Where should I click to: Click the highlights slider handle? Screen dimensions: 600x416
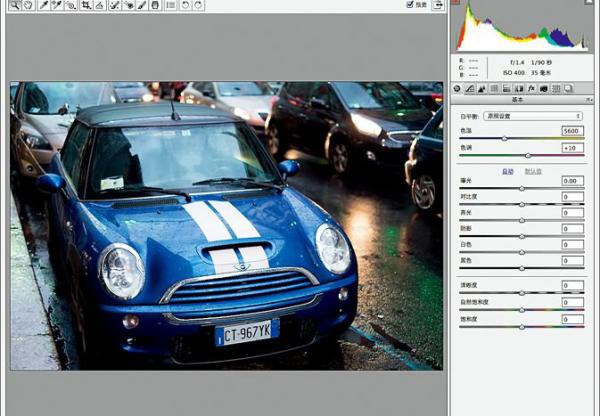point(522,220)
